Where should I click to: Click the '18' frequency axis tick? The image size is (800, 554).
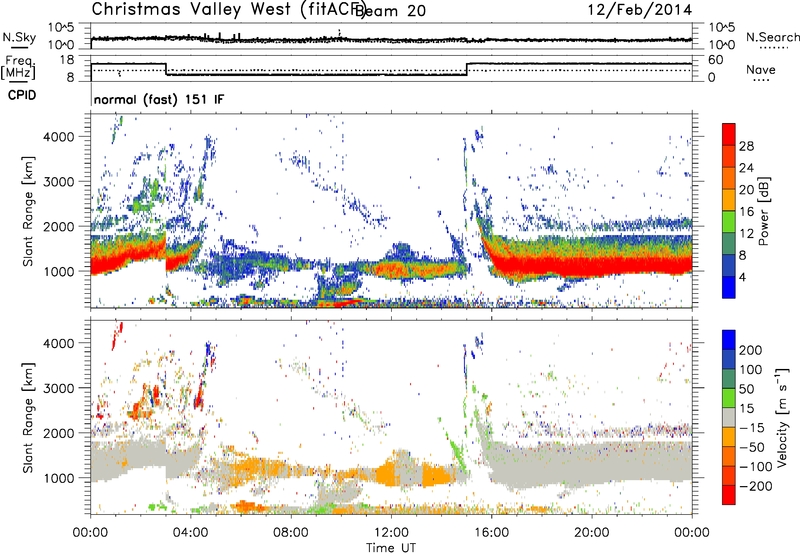tap(67, 60)
